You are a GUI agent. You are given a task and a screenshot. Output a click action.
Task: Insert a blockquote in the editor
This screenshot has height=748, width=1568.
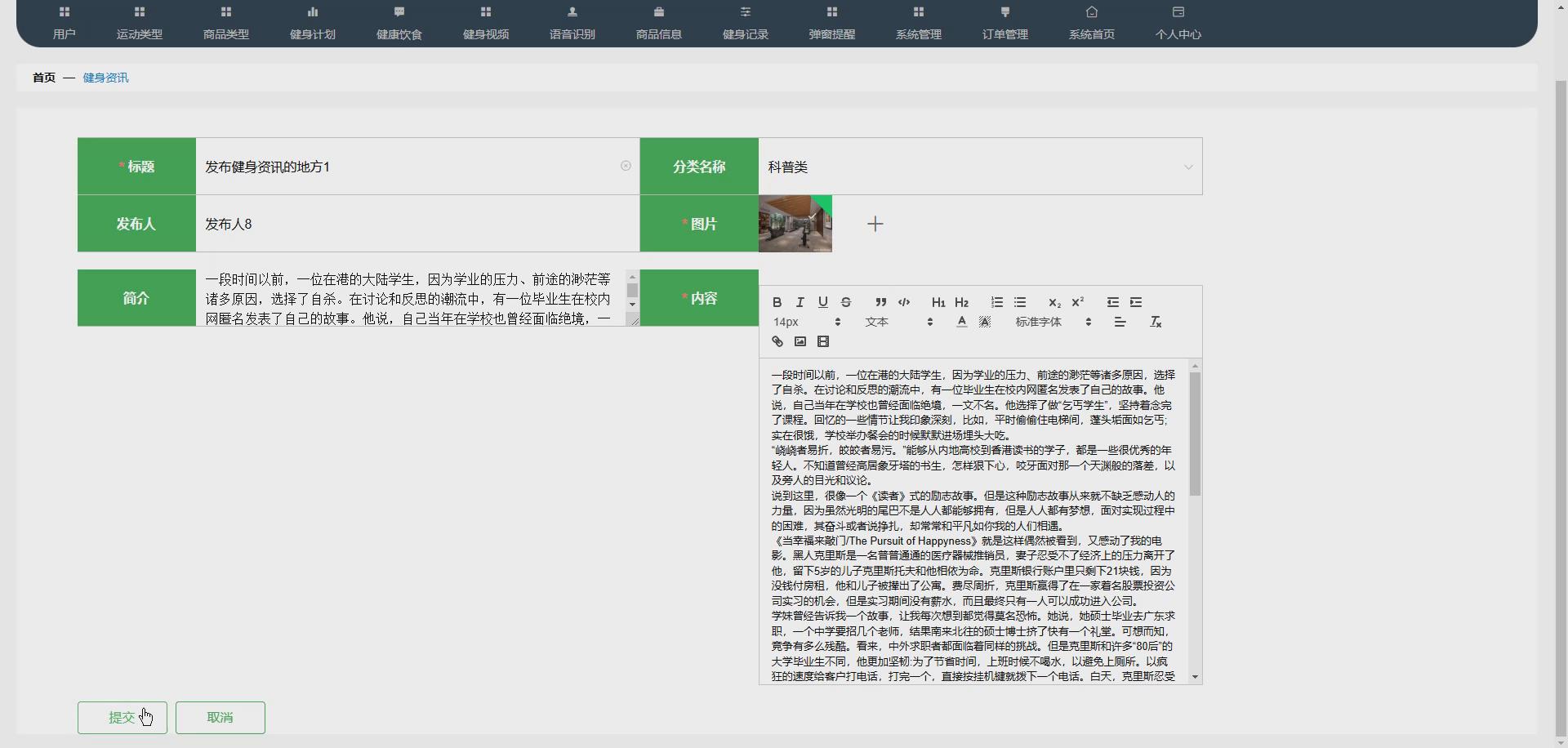tap(880, 302)
